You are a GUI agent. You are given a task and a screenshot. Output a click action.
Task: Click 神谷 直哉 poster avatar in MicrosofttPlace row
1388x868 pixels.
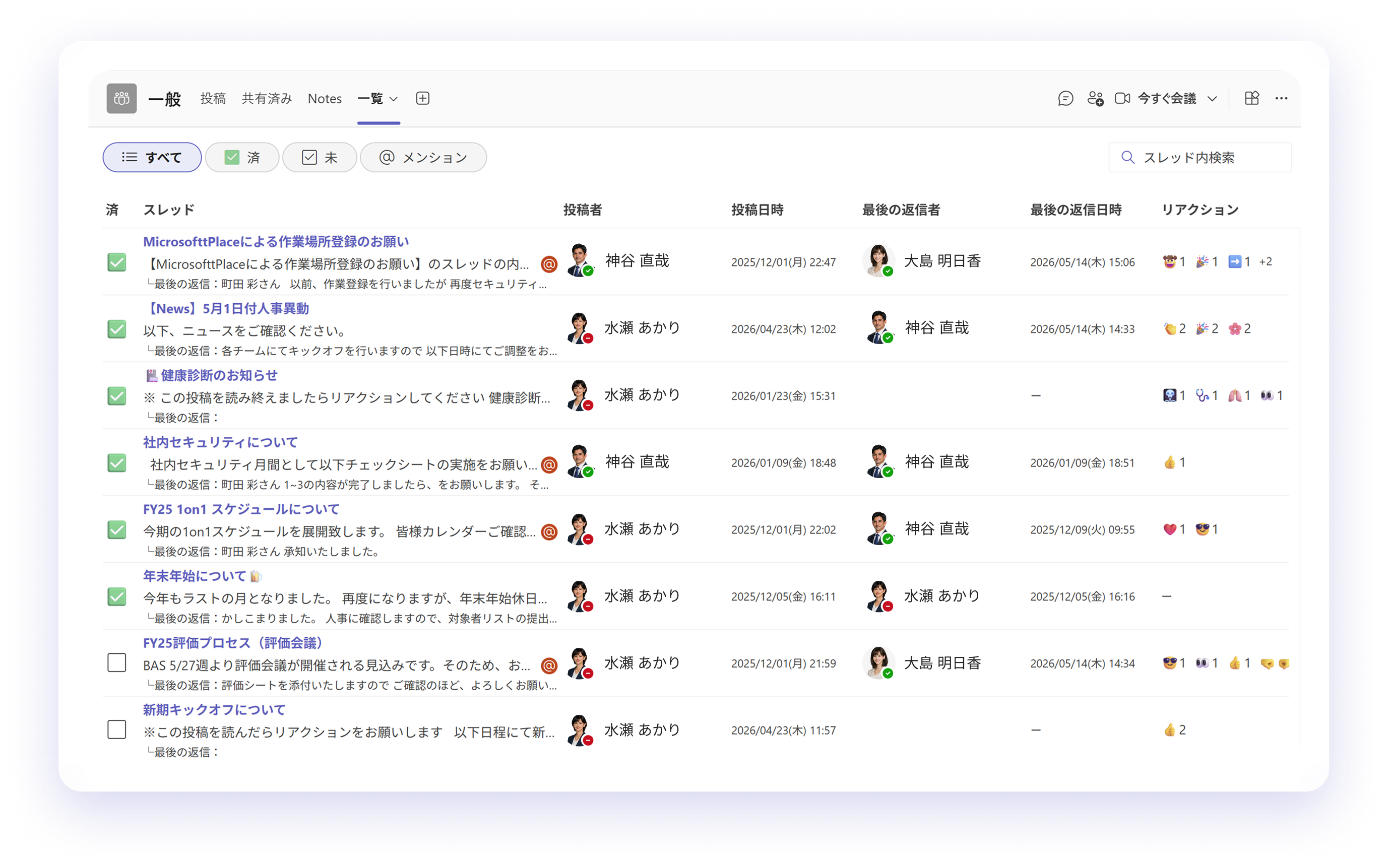tap(580, 260)
